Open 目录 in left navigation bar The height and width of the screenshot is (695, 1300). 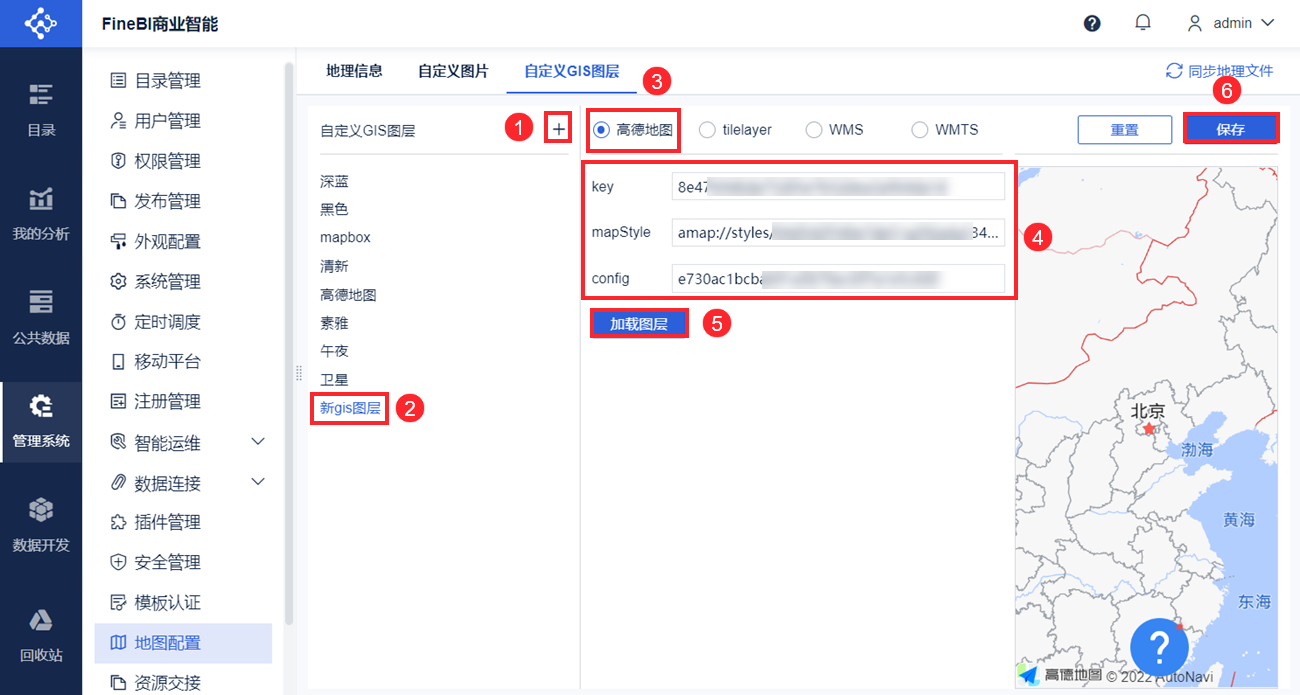[41, 110]
